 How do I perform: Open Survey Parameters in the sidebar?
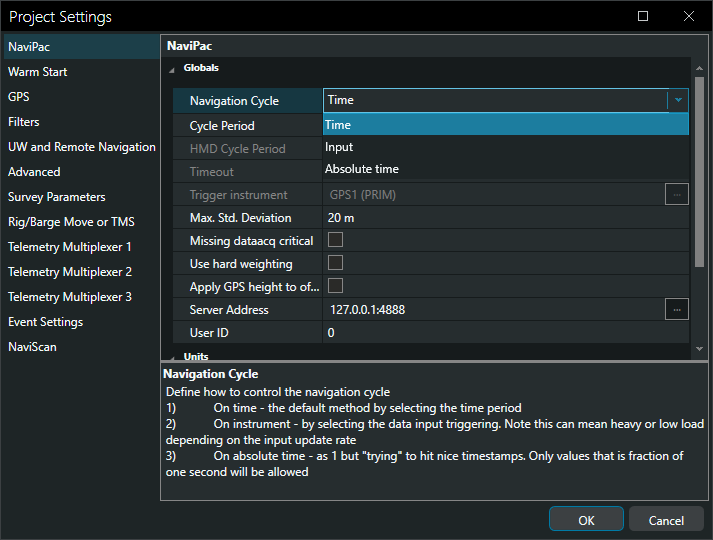81,197
